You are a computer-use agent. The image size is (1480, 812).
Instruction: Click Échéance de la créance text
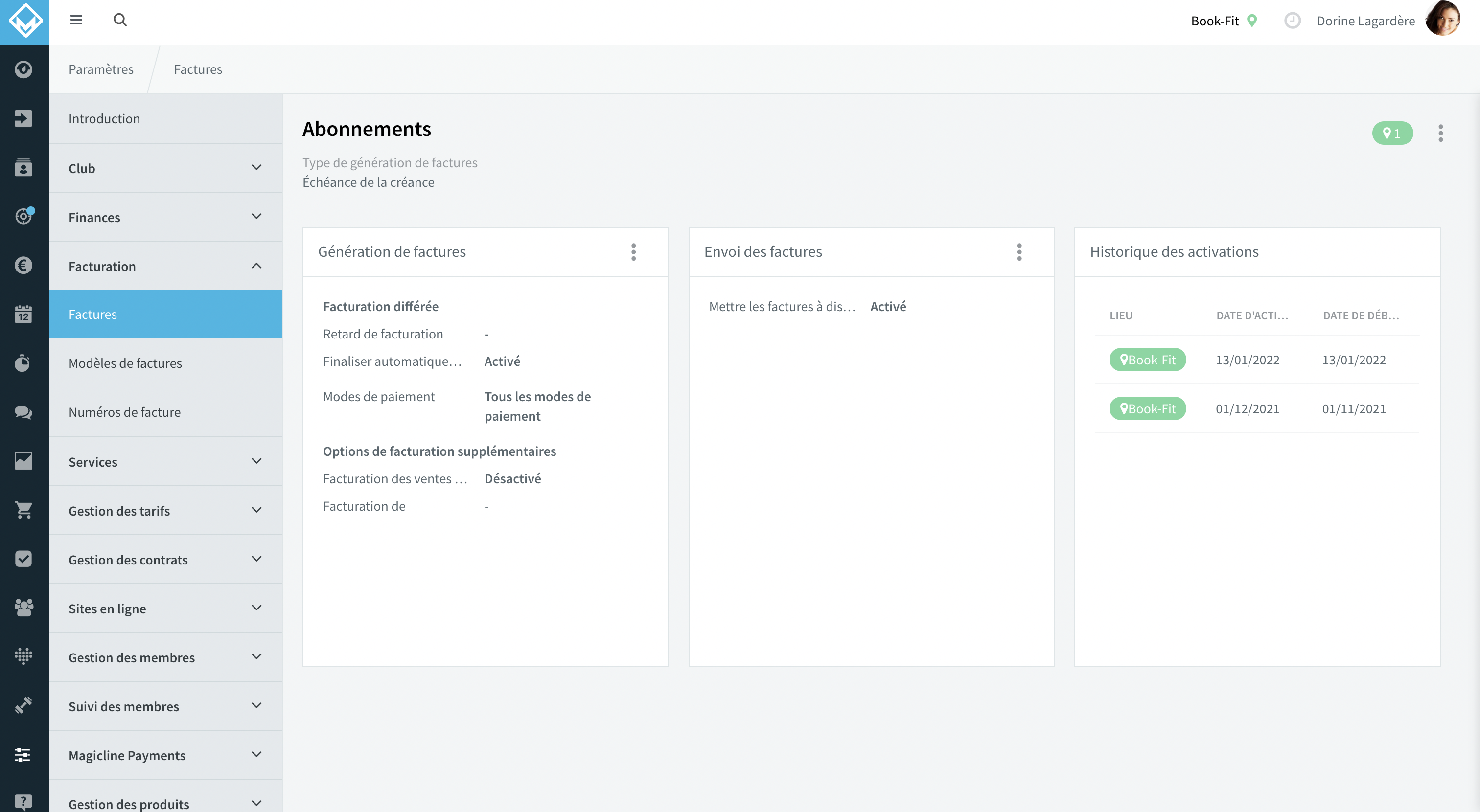[368, 182]
